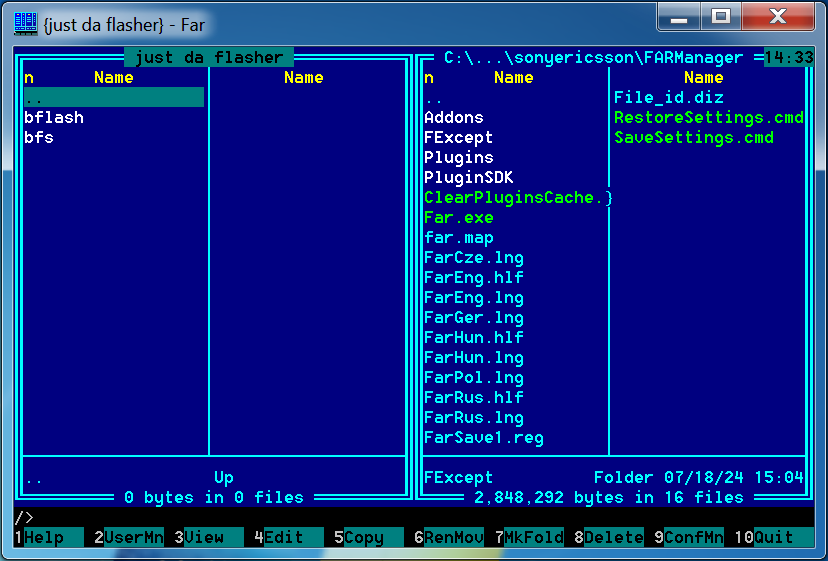Click the '2,848,292 bytes in 16 files' summary
This screenshot has height=561, width=828.
(609, 498)
